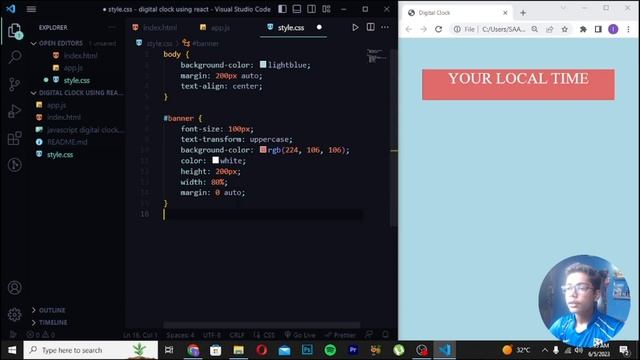
Task: Click the style.css breadcrumb item
Action: coord(159,43)
